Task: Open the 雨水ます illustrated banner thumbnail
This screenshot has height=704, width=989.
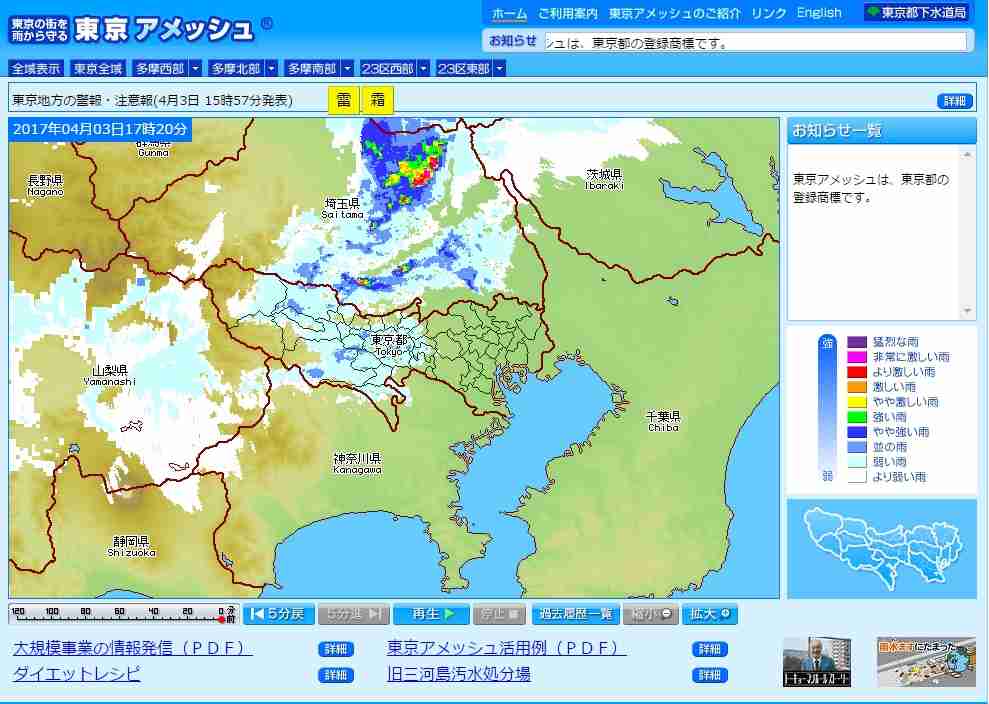Action: click(926, 662)
